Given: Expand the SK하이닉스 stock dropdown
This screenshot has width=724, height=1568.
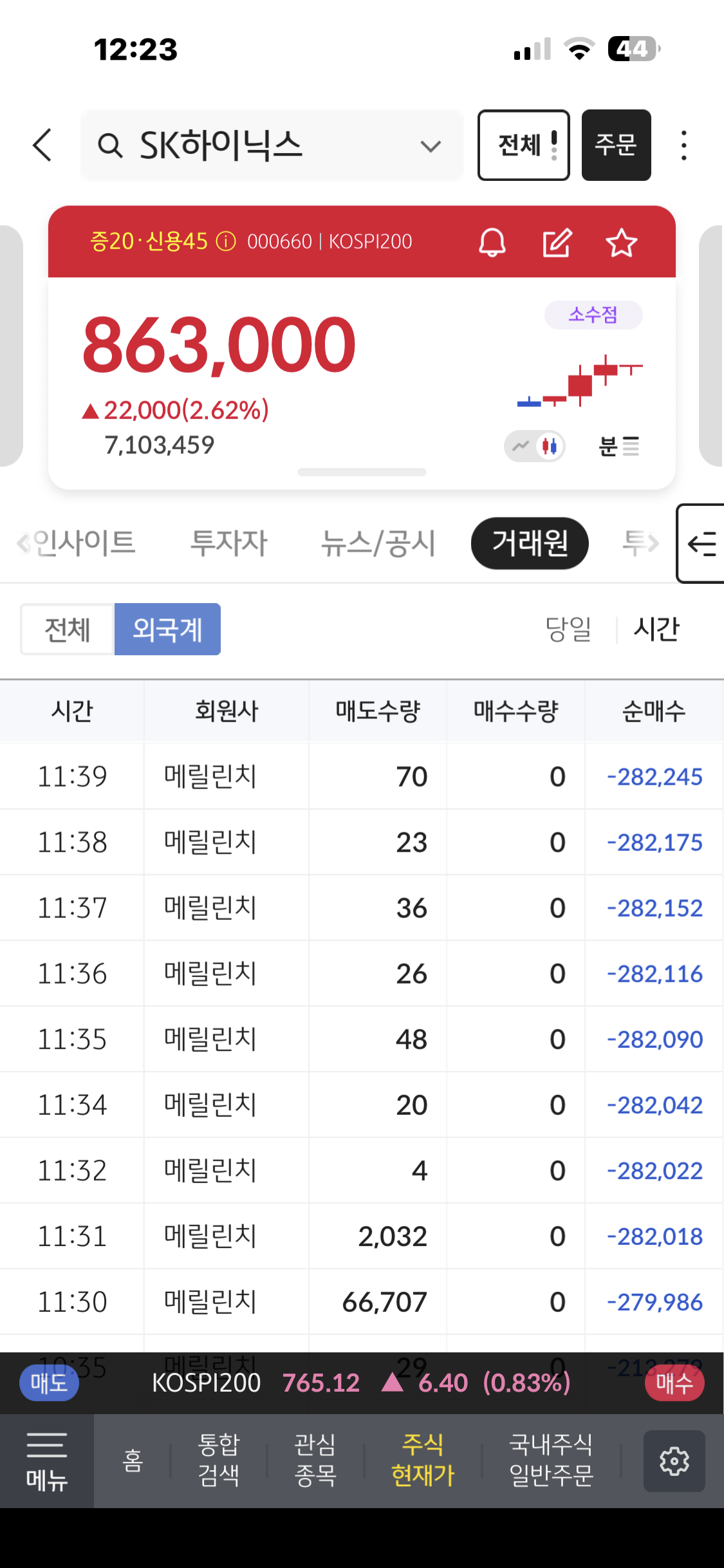Looking at the screenshot, I should pos(430,146).
